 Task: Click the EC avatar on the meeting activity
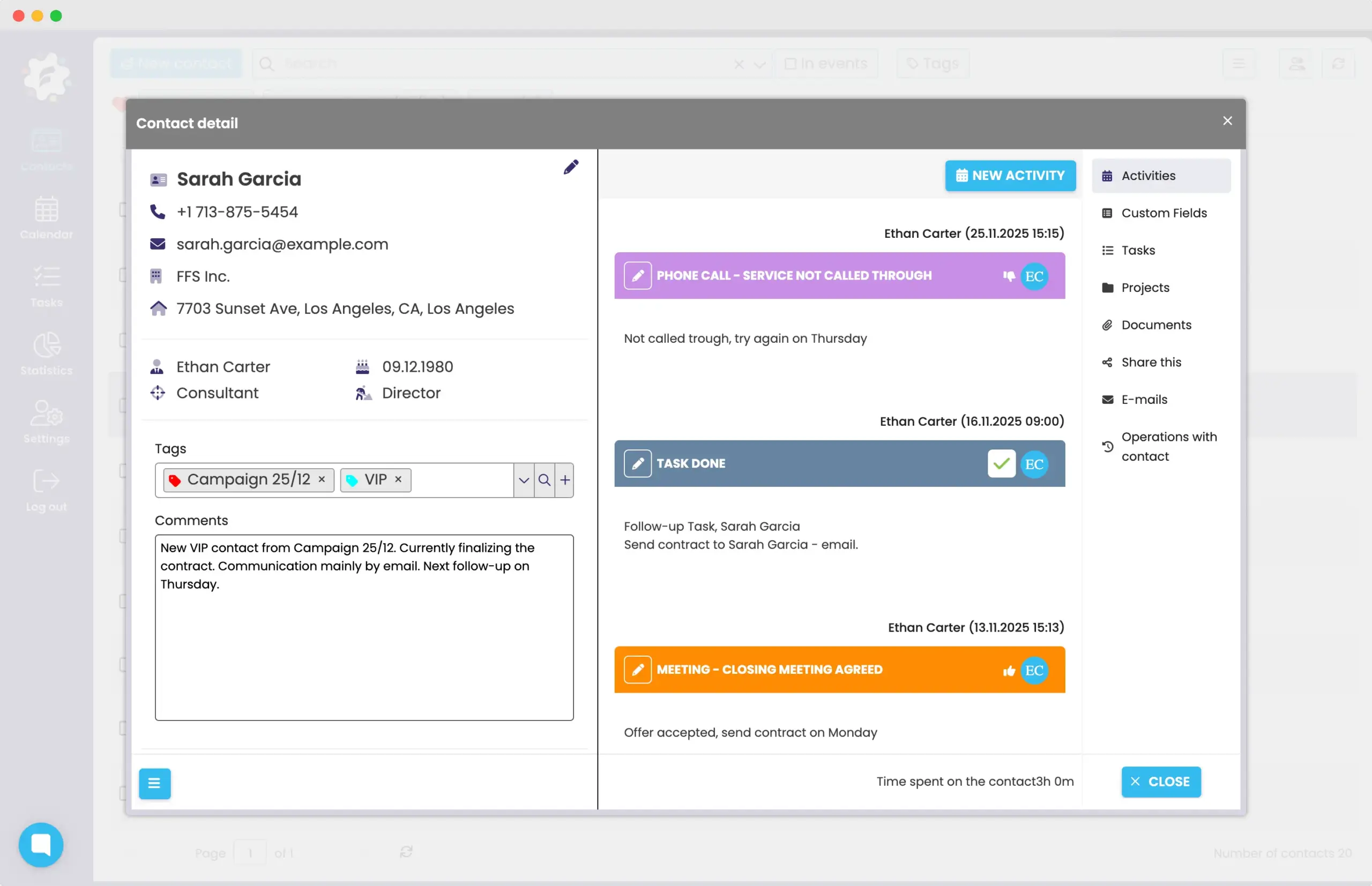click(x=1033, y=670)
